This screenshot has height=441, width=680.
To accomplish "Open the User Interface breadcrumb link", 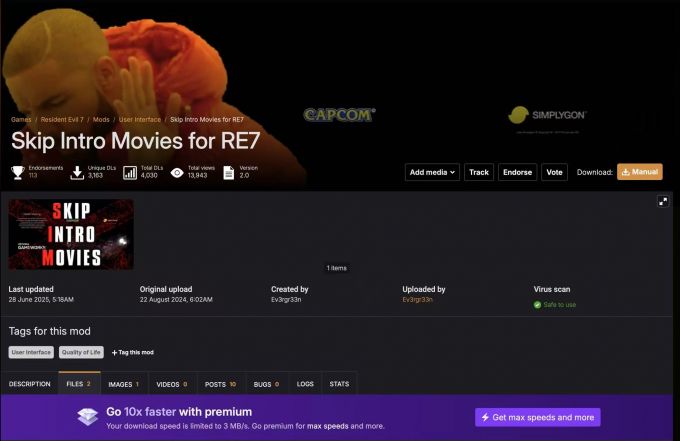I will click(140, 119).
